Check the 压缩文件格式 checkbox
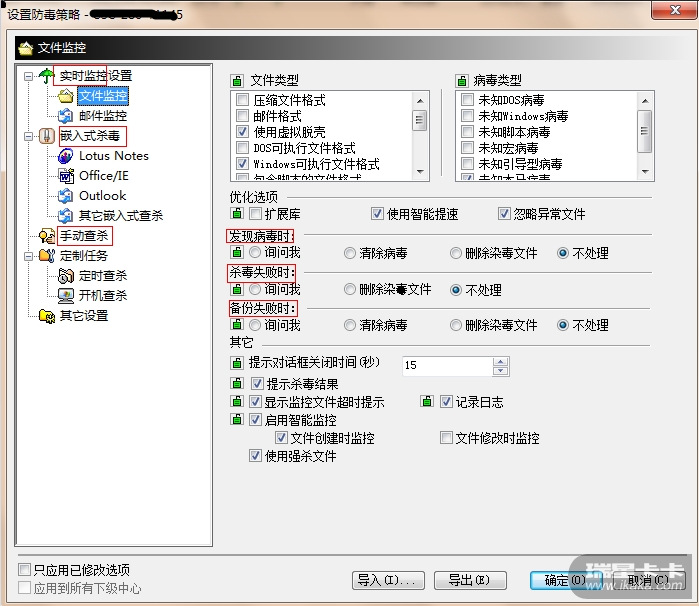This screenshot has width=699, height=606. pos(242,99)
